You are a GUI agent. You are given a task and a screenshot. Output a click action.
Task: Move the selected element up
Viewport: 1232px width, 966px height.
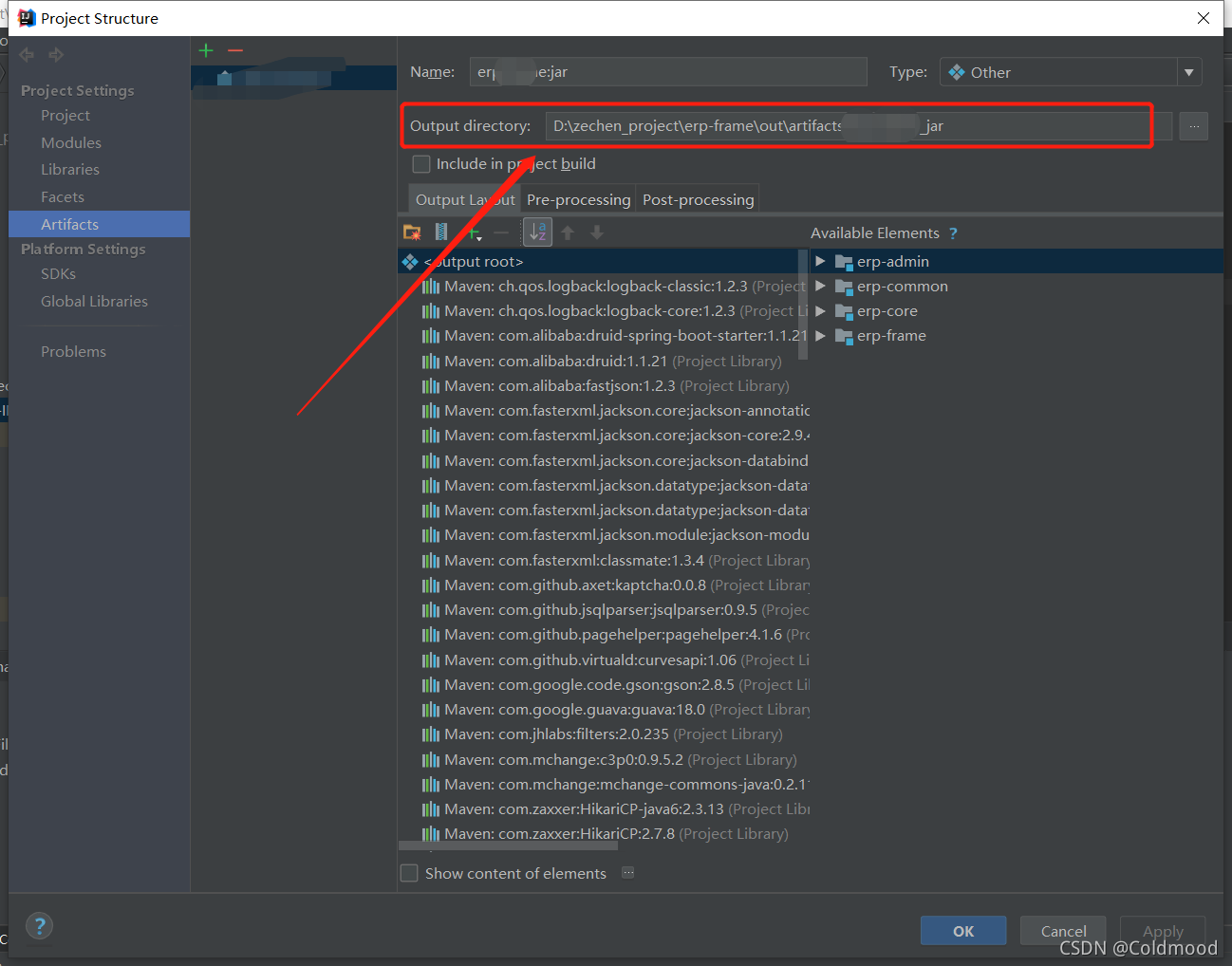[568, 232]
